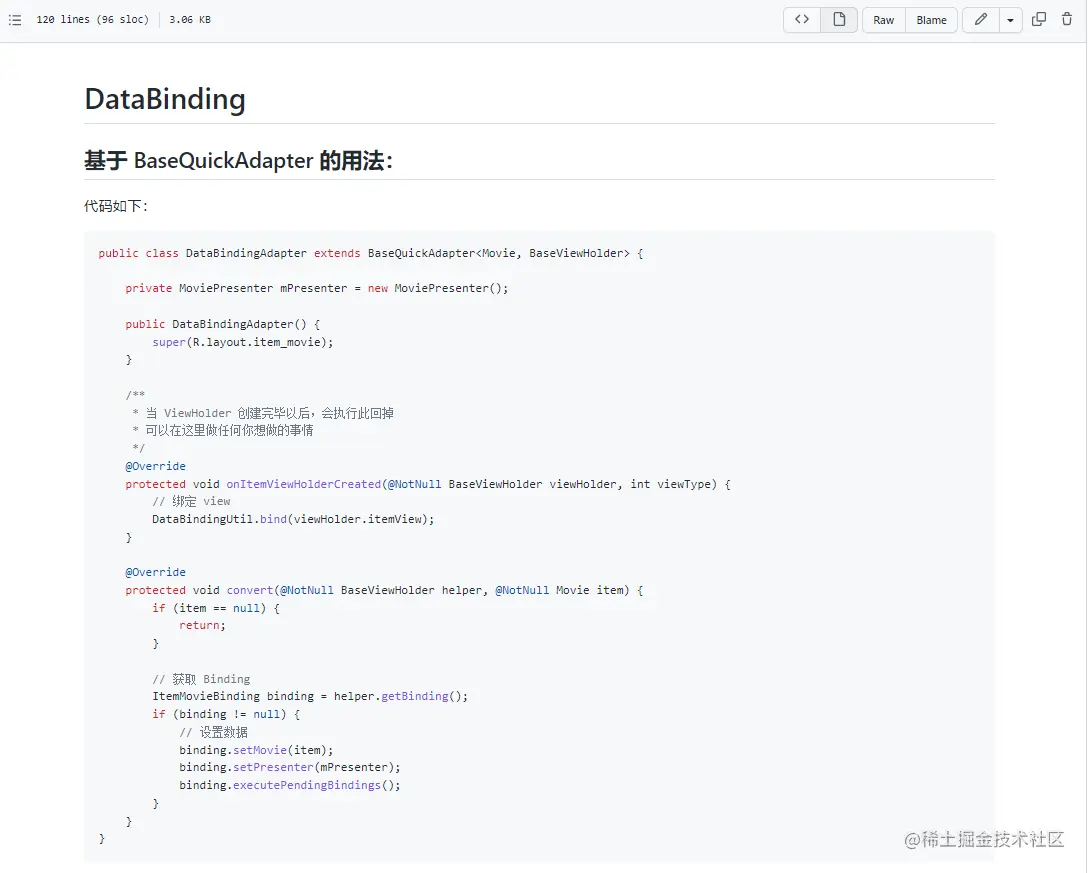
Task: Delete this file with trash icon
Action: click(x=1067, y=19)
